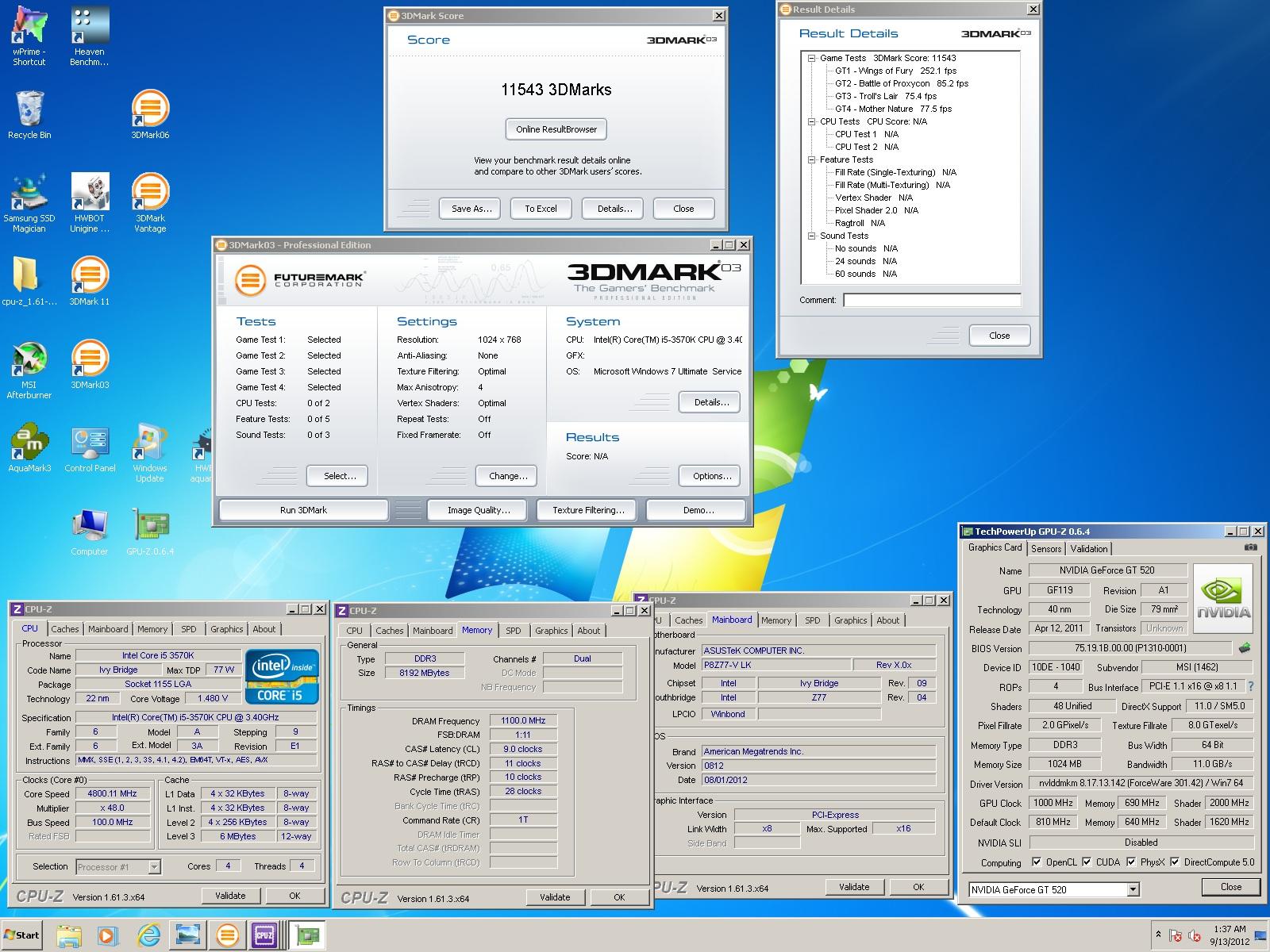1270x952 pixels.
Task: Click the GPU-Z screenshot camera icon
Action: [x=1250, y=547]
